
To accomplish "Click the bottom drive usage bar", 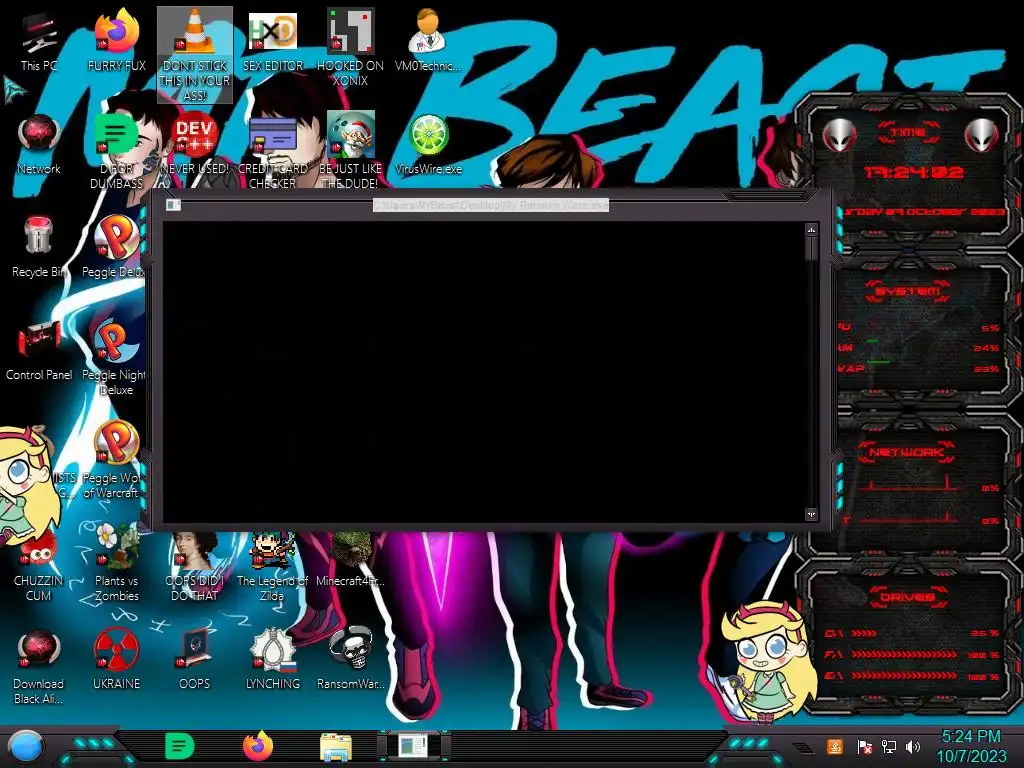I will (x=904, y=676).
